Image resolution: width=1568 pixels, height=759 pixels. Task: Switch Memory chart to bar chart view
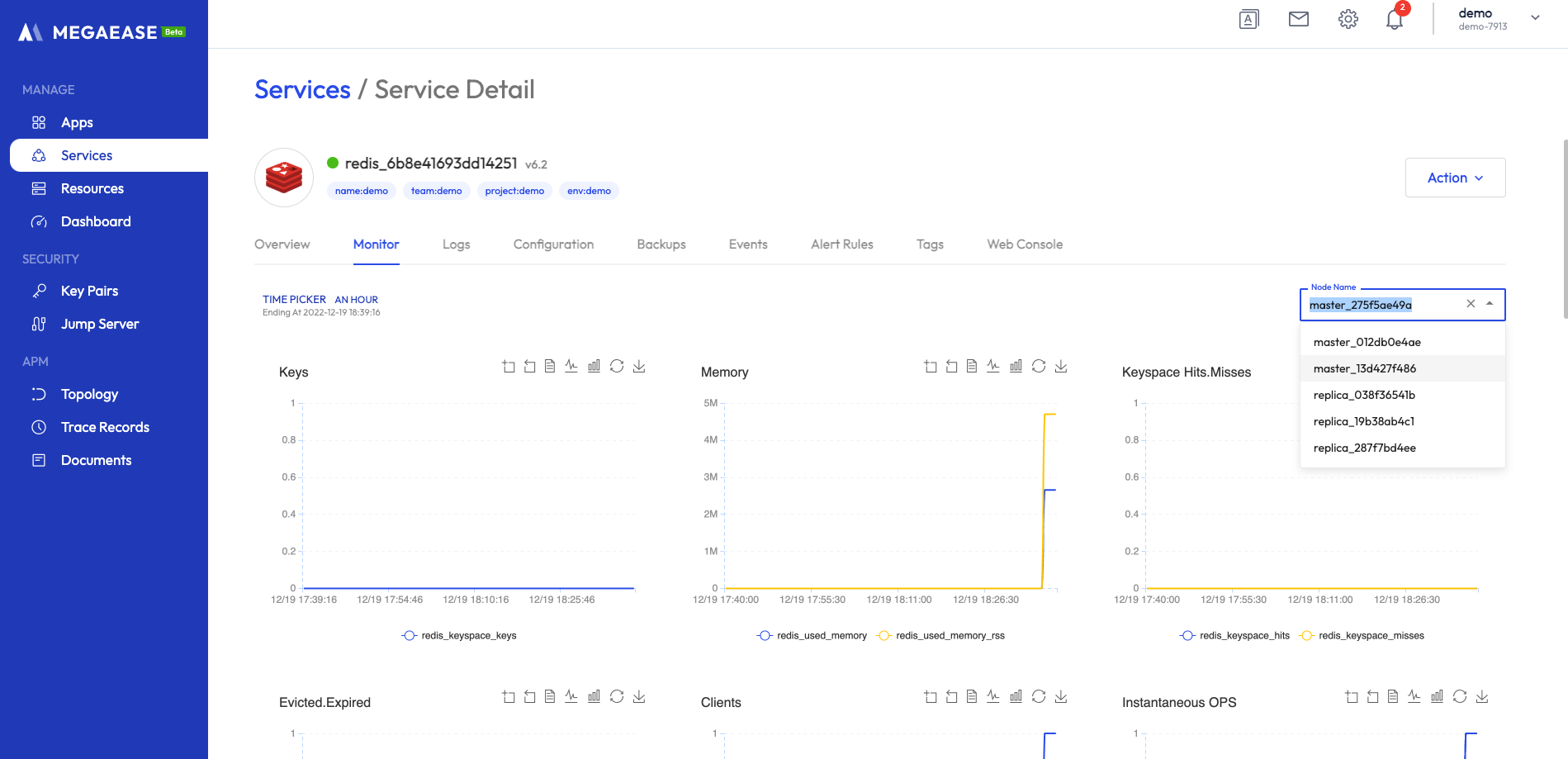[1016, 366]
